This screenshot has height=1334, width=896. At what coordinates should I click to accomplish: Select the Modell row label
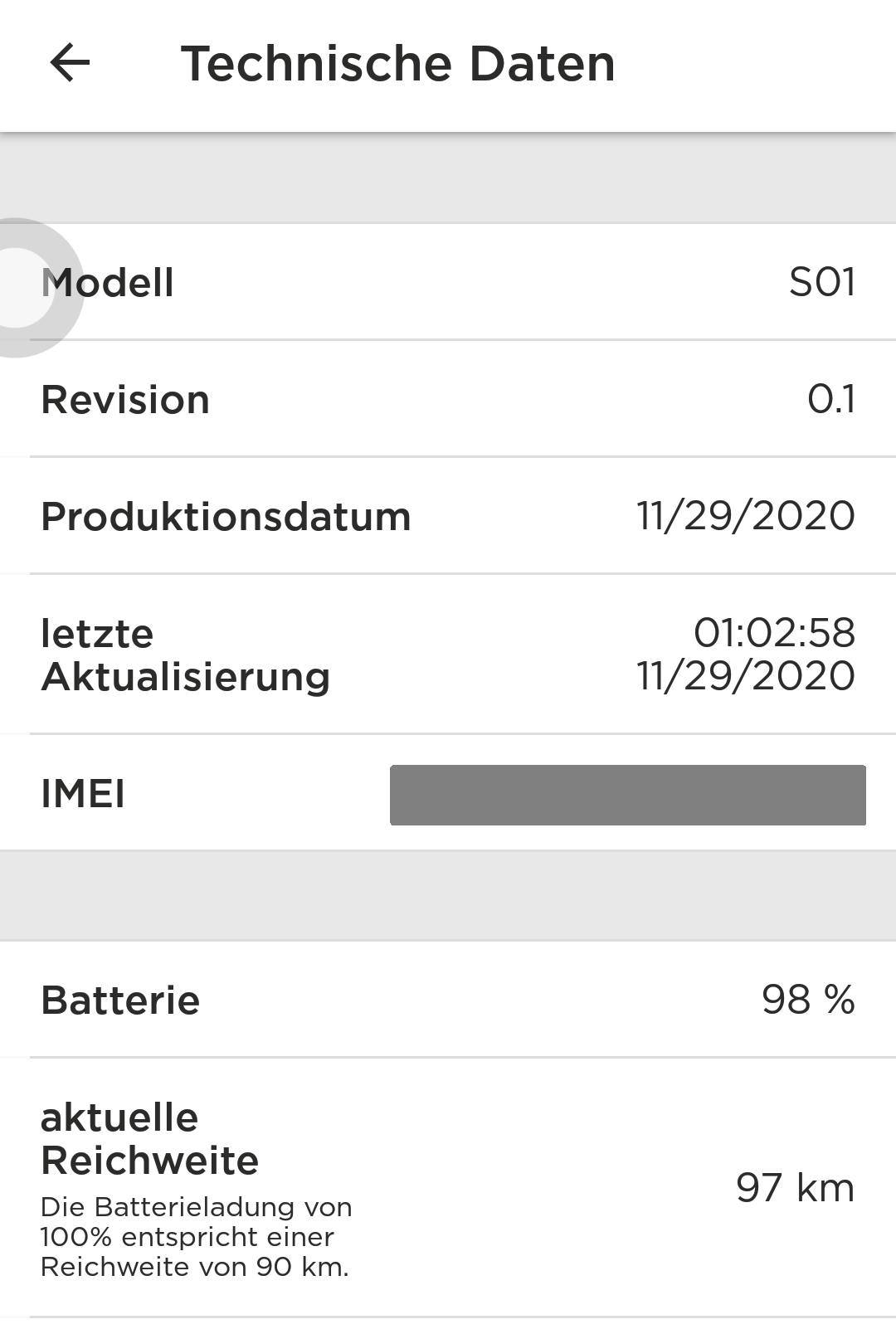pyautogui.click(x=108, y=283)
